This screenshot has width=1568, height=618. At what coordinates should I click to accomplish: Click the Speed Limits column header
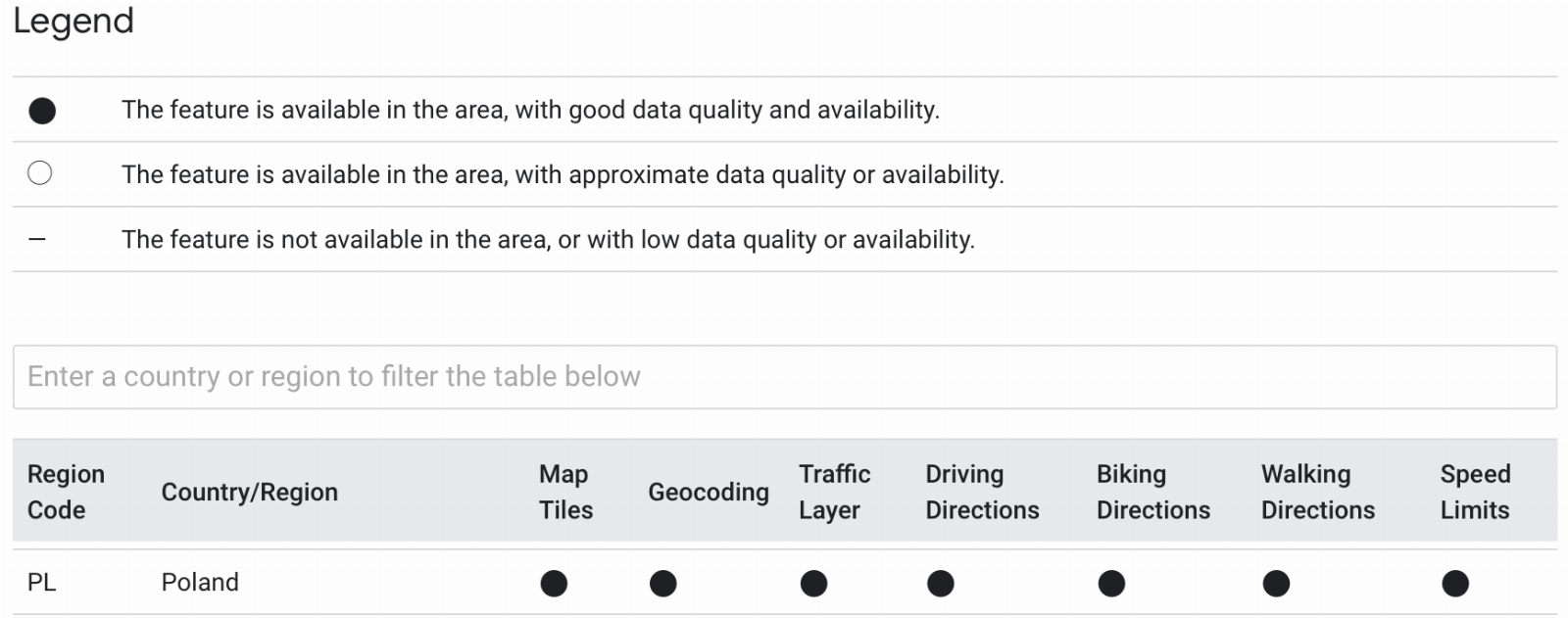(x=1475, y=492)
